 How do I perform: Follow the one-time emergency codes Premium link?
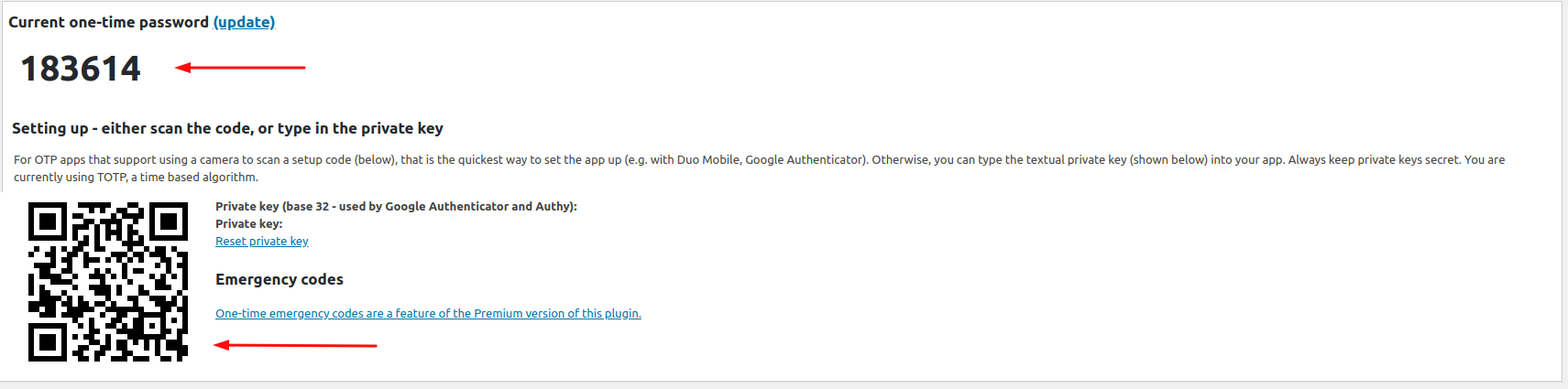(x=428, y=313)
